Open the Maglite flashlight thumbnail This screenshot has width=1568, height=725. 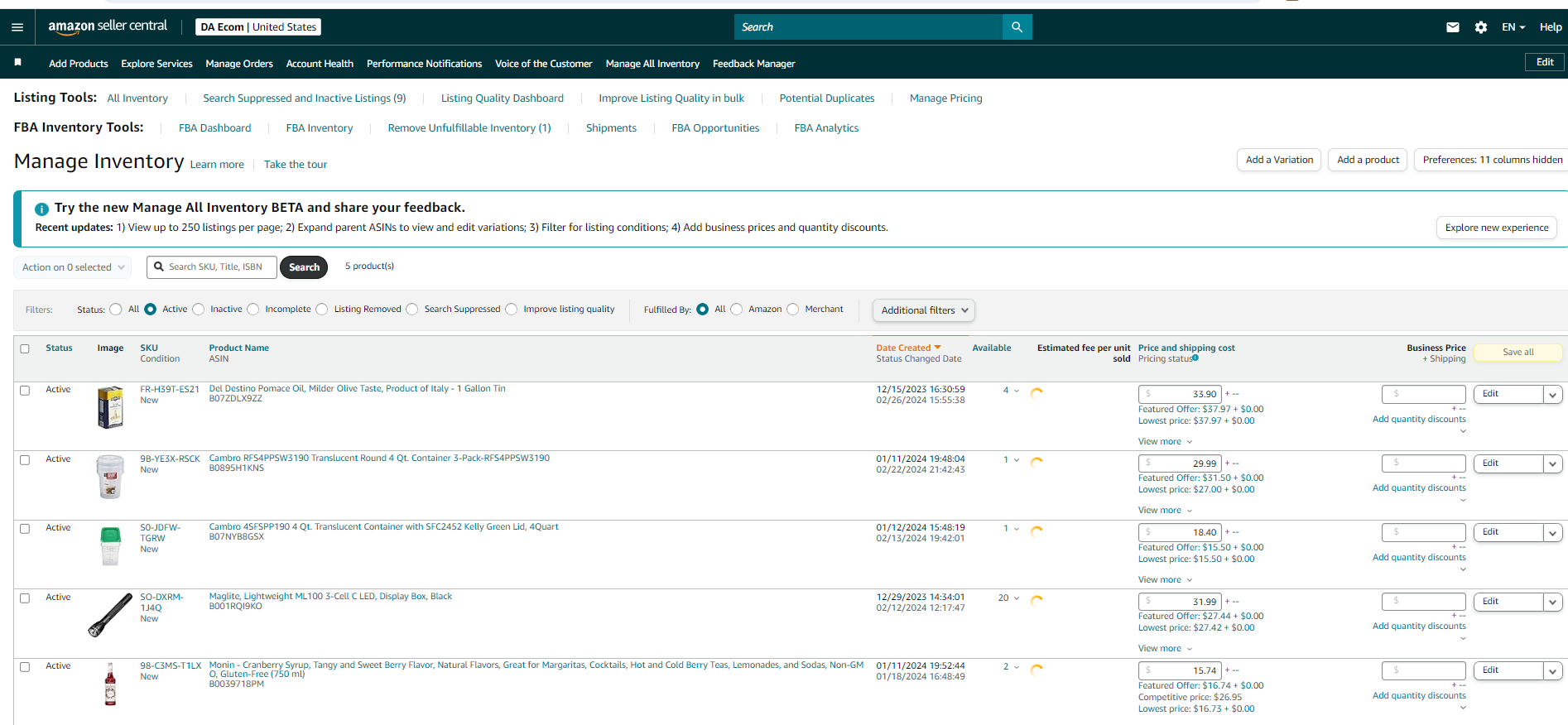click(110, 615)
